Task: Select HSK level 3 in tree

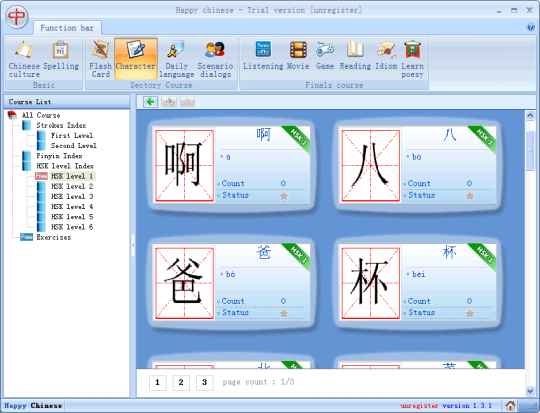Action: coord(72,196)
